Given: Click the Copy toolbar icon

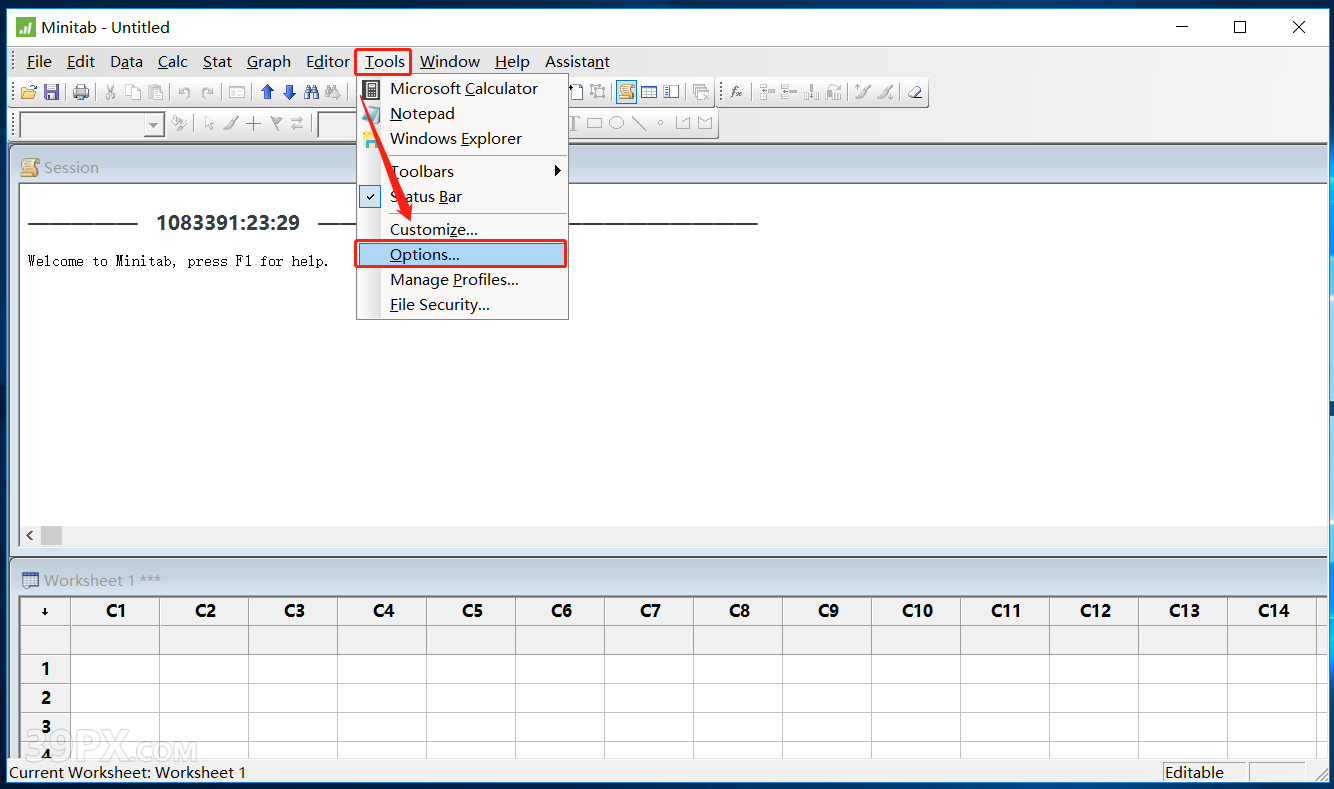Looking at the screenshot, I should [133, 92].
